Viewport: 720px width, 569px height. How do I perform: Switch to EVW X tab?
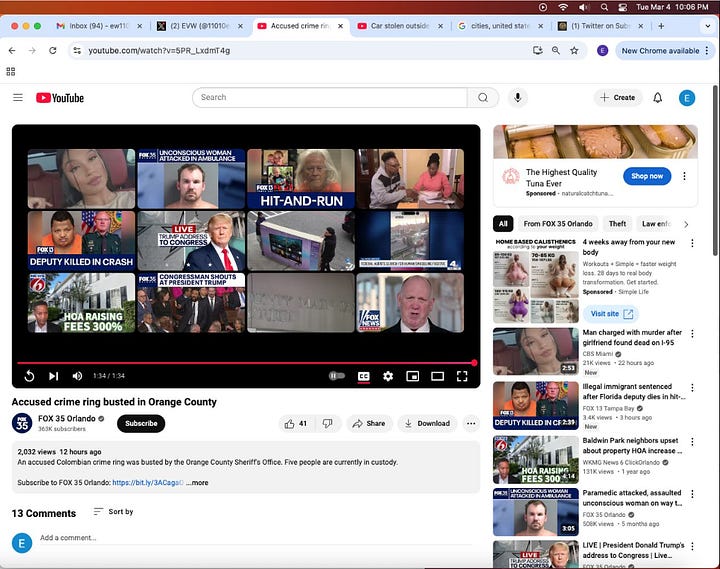(199, 26)
